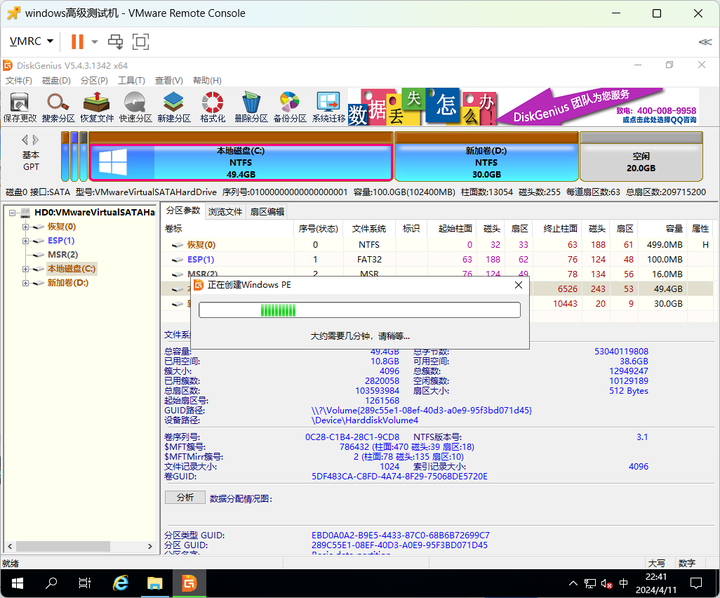Select the ESP(1) row in partition table
720x598 pixels.
point(439,260)
